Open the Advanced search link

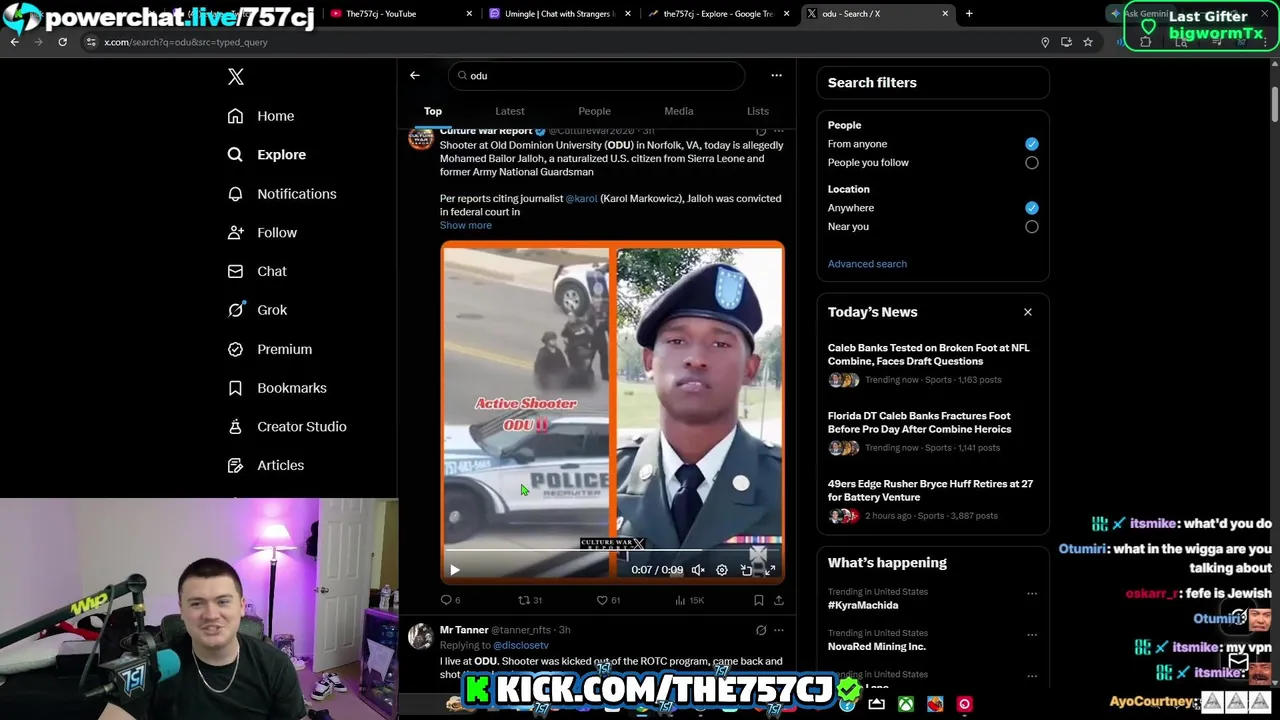coord(867,264)
